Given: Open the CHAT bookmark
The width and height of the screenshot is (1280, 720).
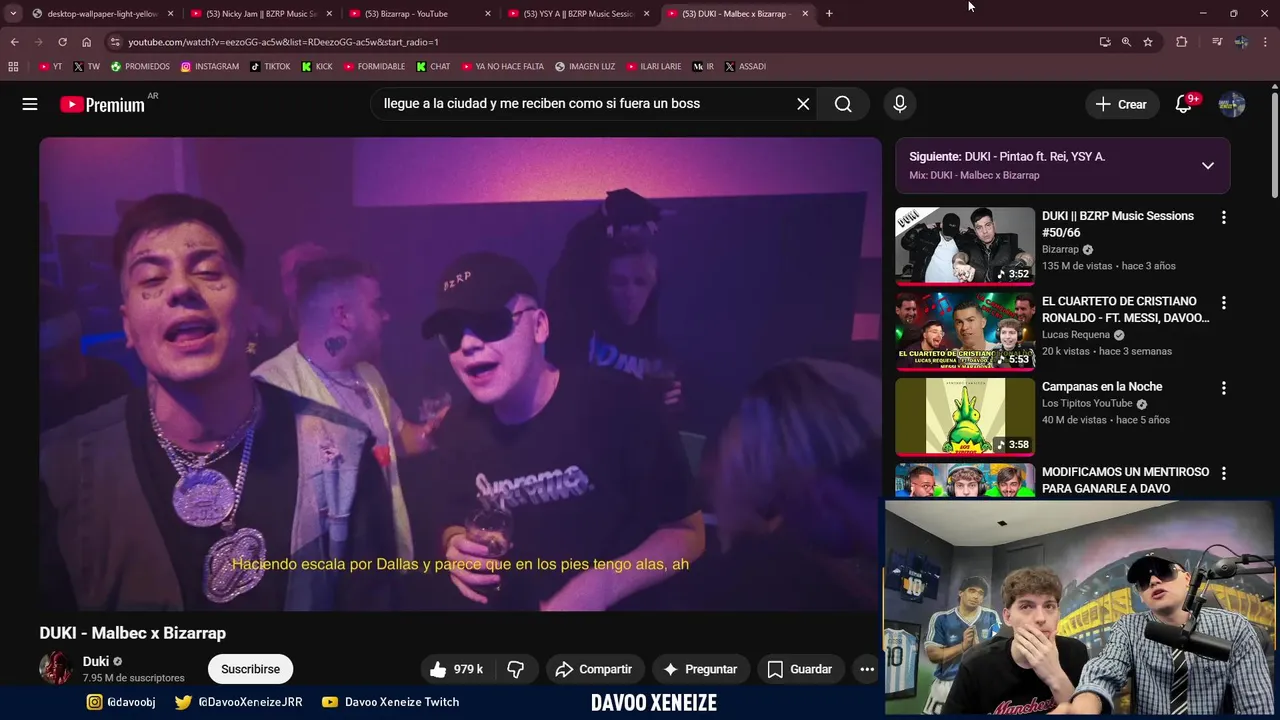Looking at the screenshot, I should coord(433,67).
